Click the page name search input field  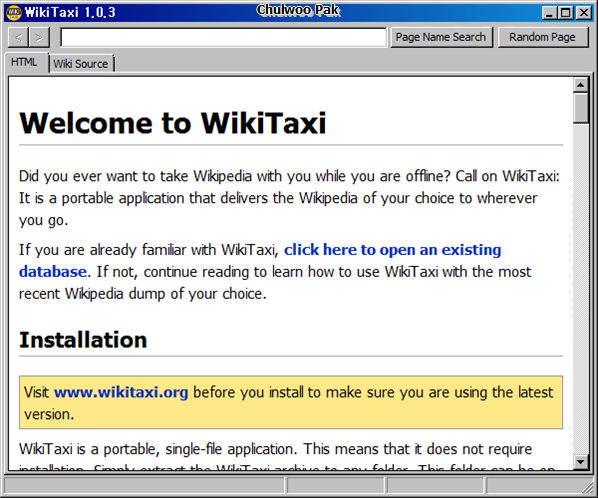pos(223,37)
